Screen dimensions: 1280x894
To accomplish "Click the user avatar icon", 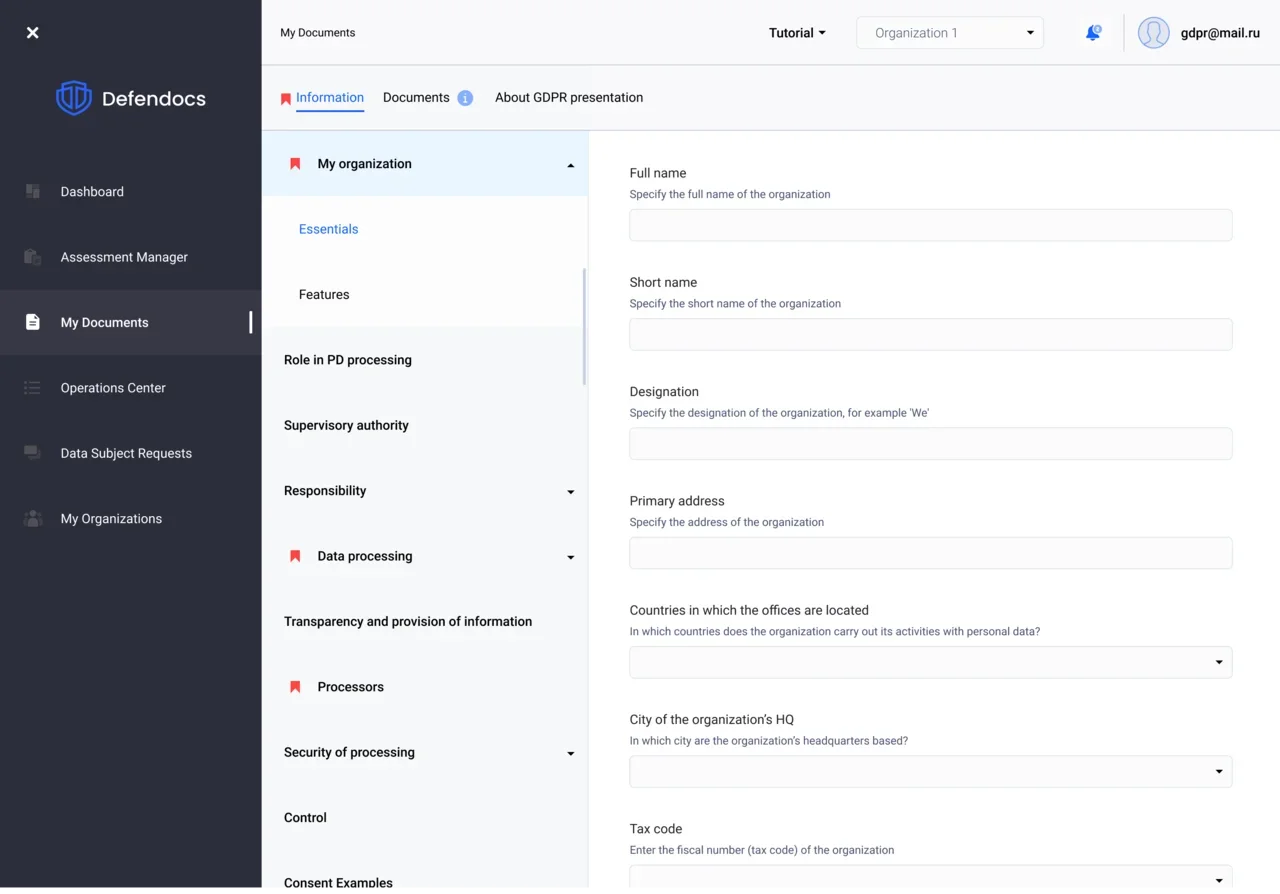I will [x=1153, y=33].
